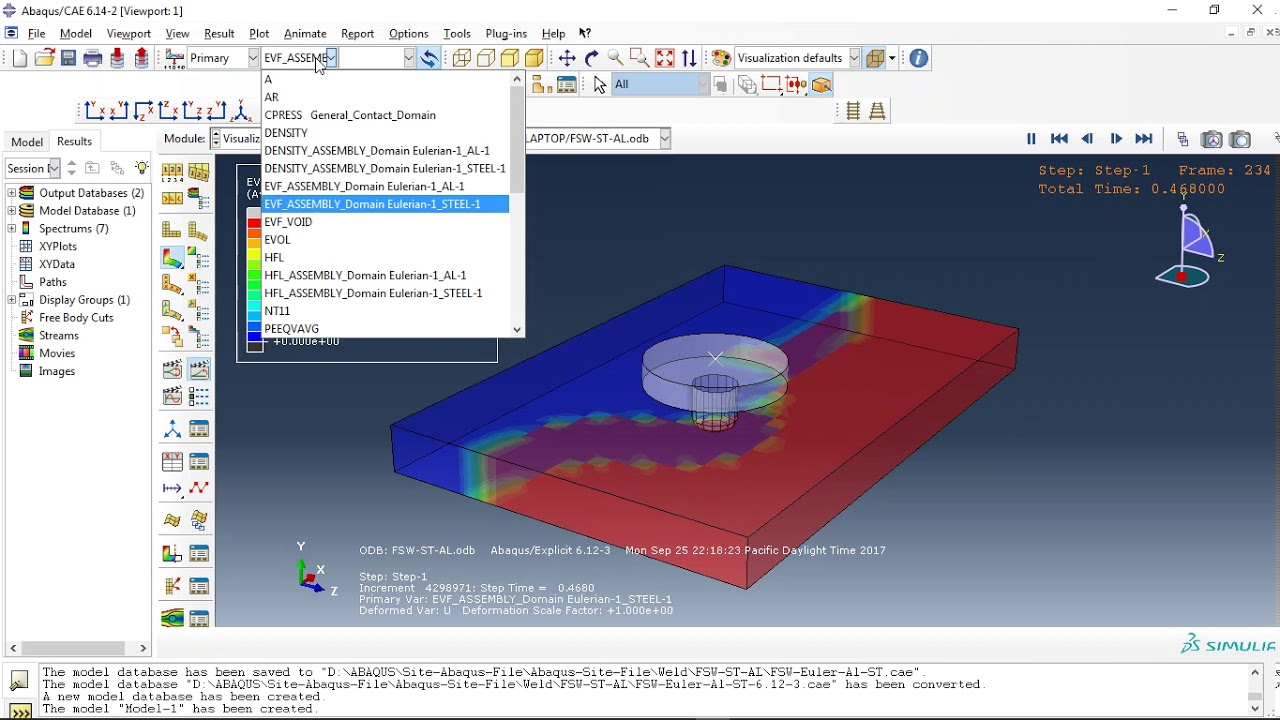Open the component dropdown next to EVF

pos(408,58)
